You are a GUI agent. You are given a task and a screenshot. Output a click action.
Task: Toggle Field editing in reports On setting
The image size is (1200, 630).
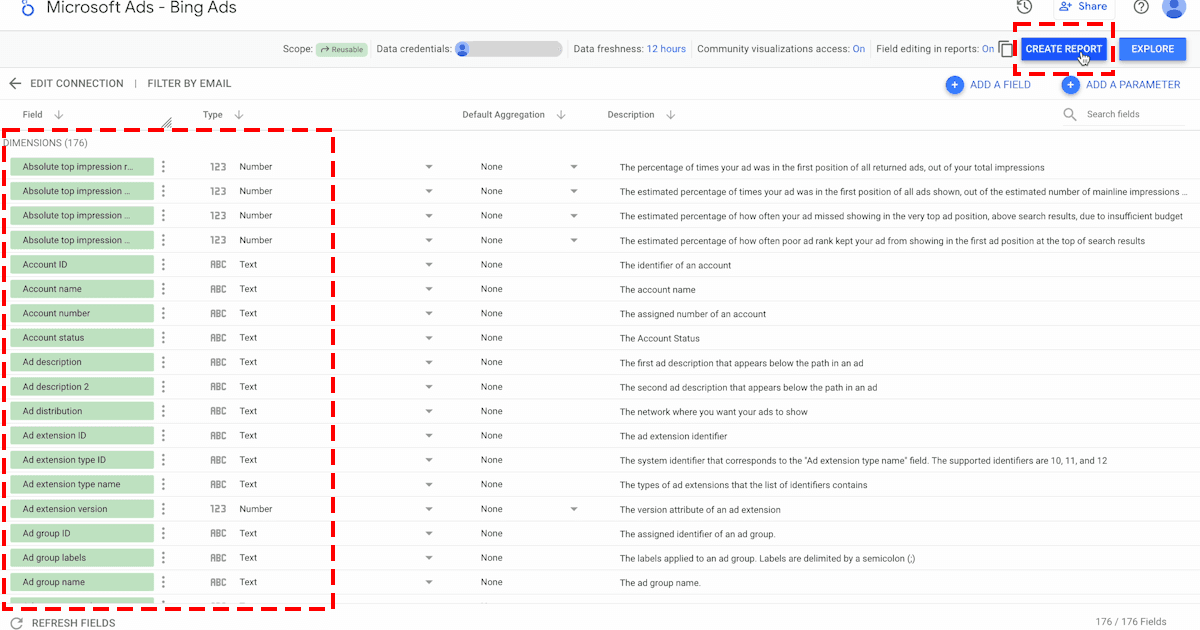[987, 49]
